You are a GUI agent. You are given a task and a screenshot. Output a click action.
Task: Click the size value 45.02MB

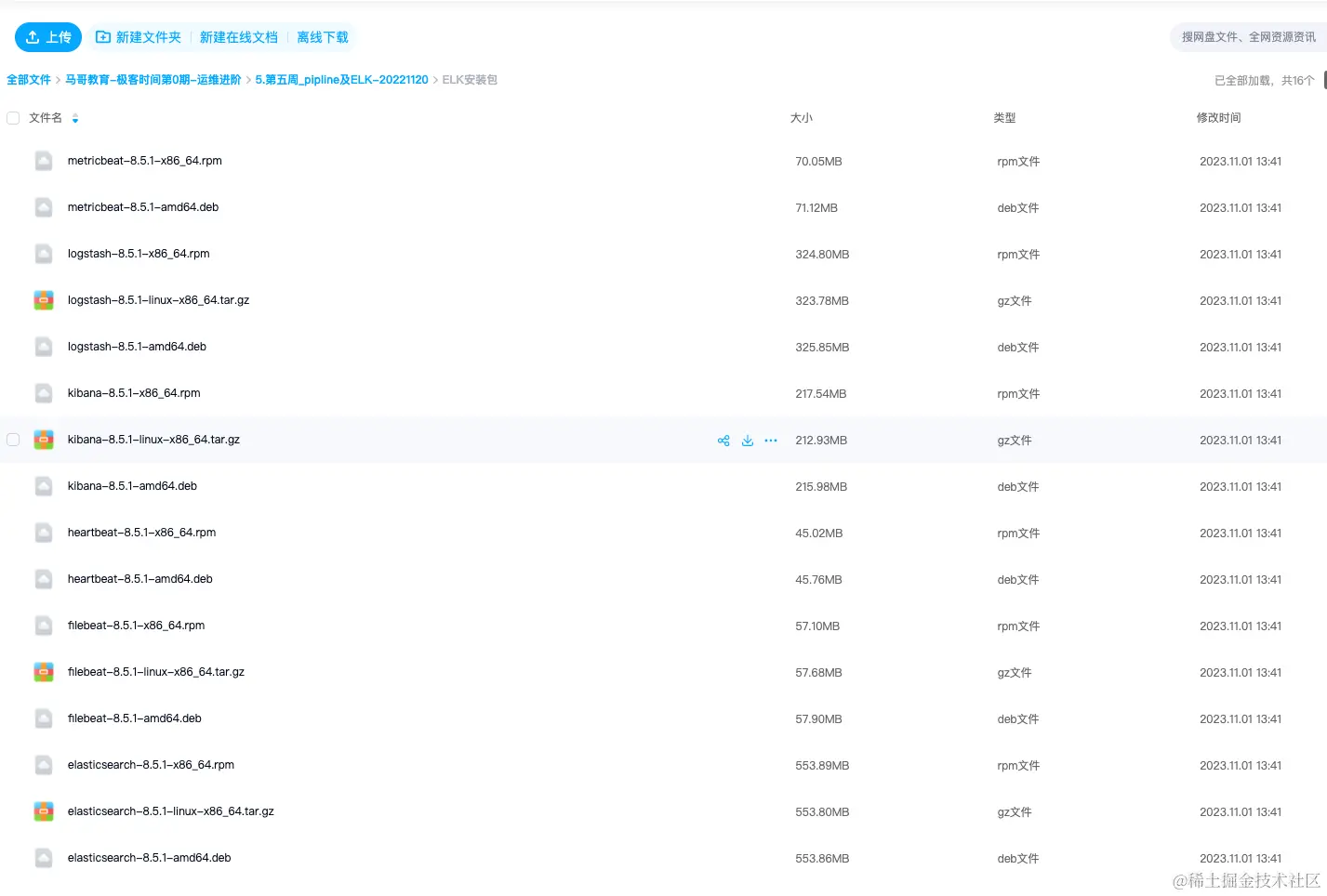point(819,534)
